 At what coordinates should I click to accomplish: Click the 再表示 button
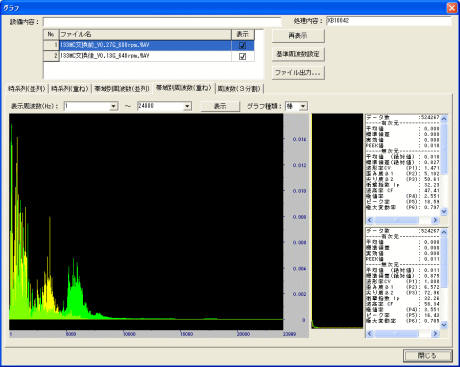click(298, 36)
